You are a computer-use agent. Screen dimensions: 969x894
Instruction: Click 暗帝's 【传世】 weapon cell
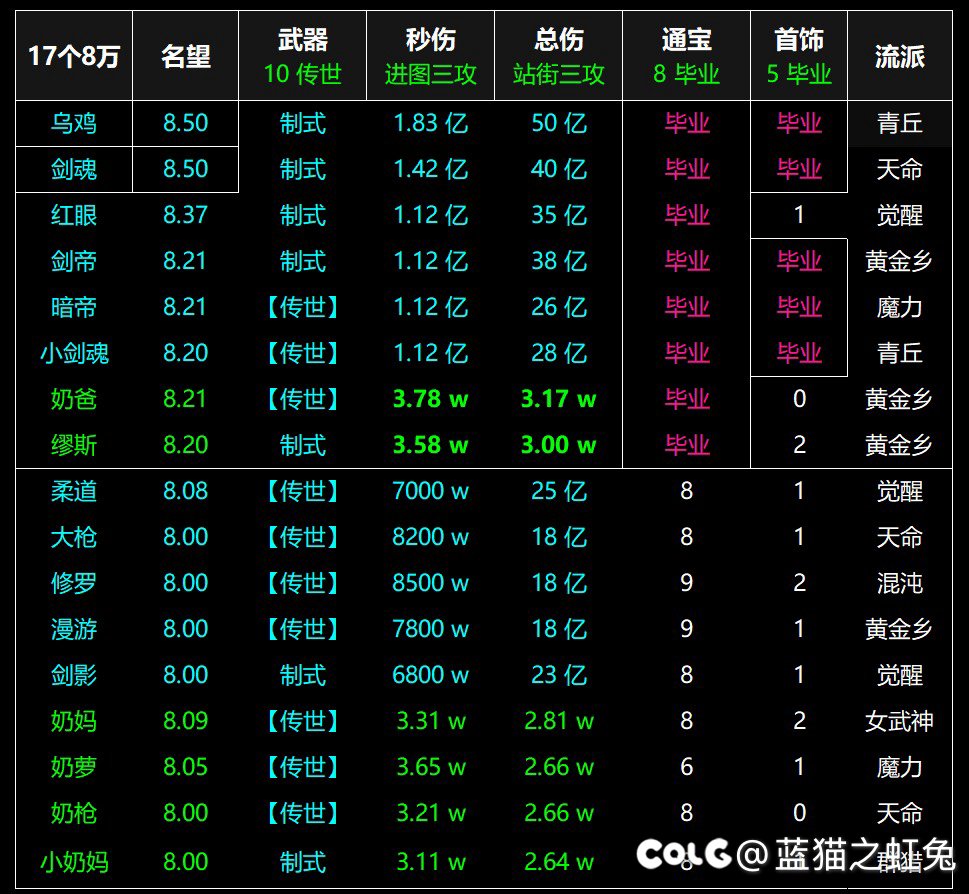pos(302,308)
